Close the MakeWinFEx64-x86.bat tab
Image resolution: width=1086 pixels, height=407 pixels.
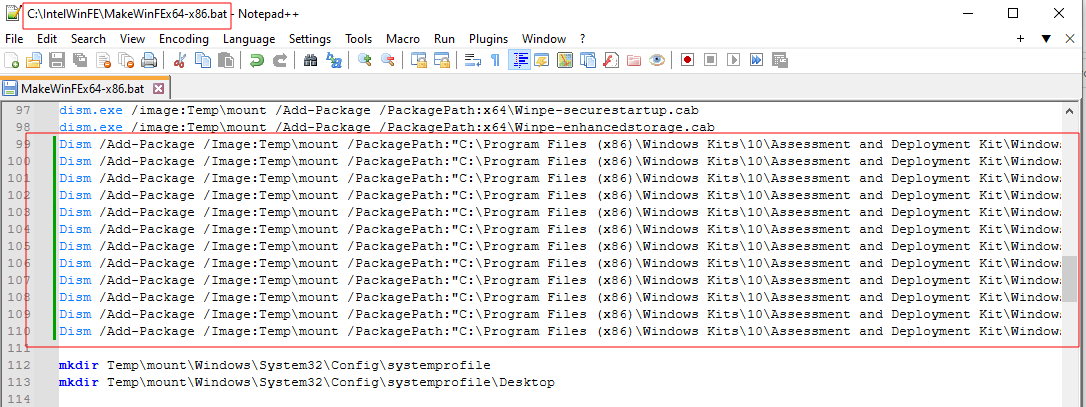[x=158, y=88]
